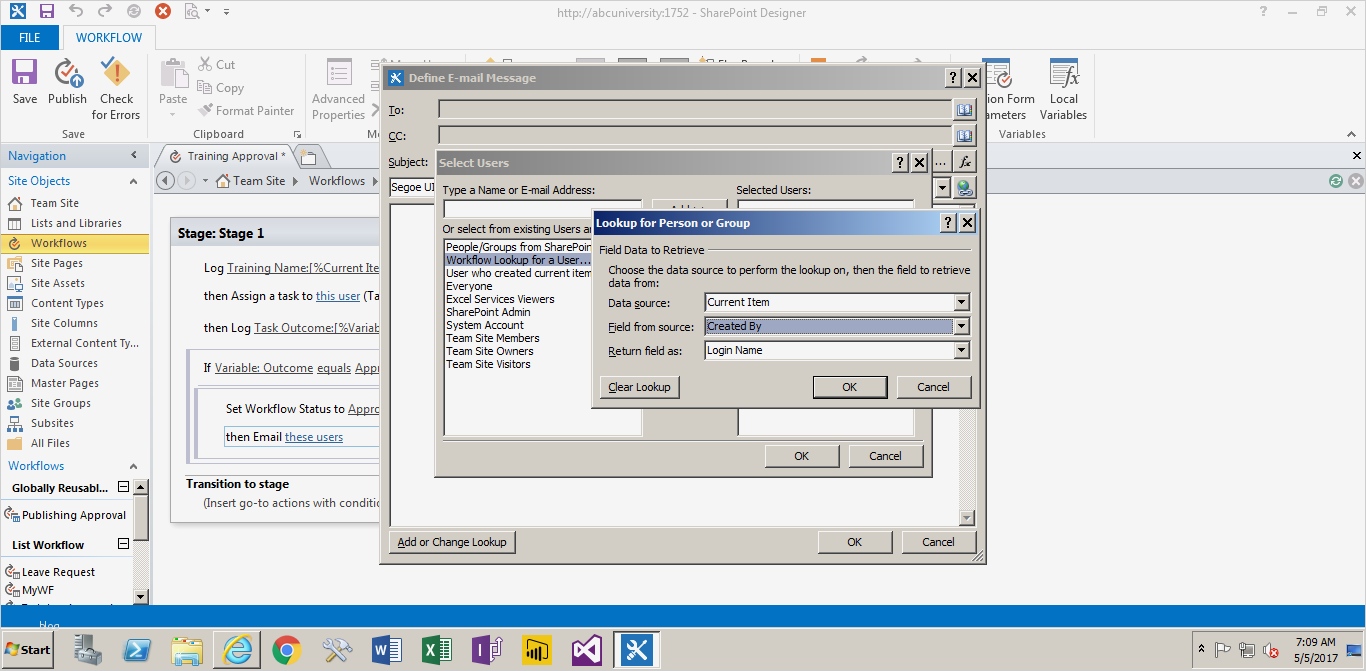Viewport: 1366px width, 671px height.
Task: Switch to the Training Approval tab
Action: click(228, 156)
